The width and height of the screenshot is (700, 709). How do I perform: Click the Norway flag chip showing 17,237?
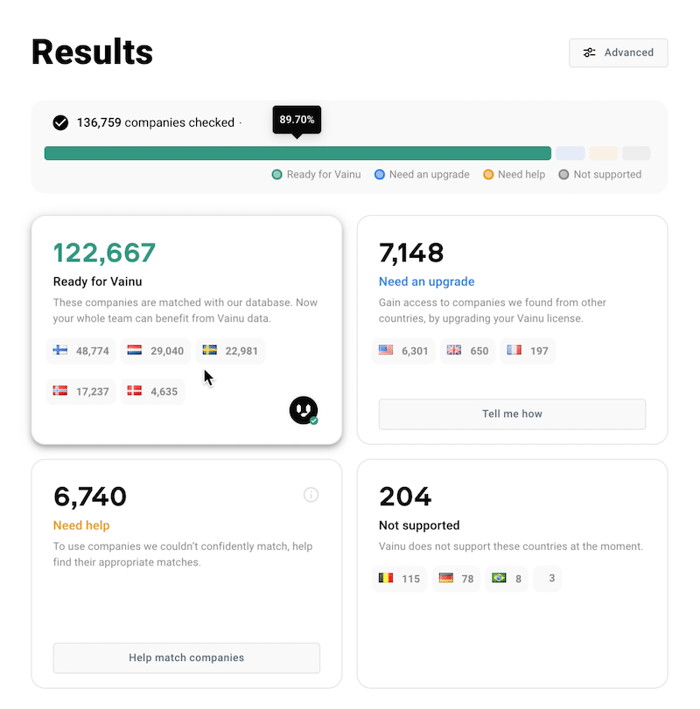[81, 392]
